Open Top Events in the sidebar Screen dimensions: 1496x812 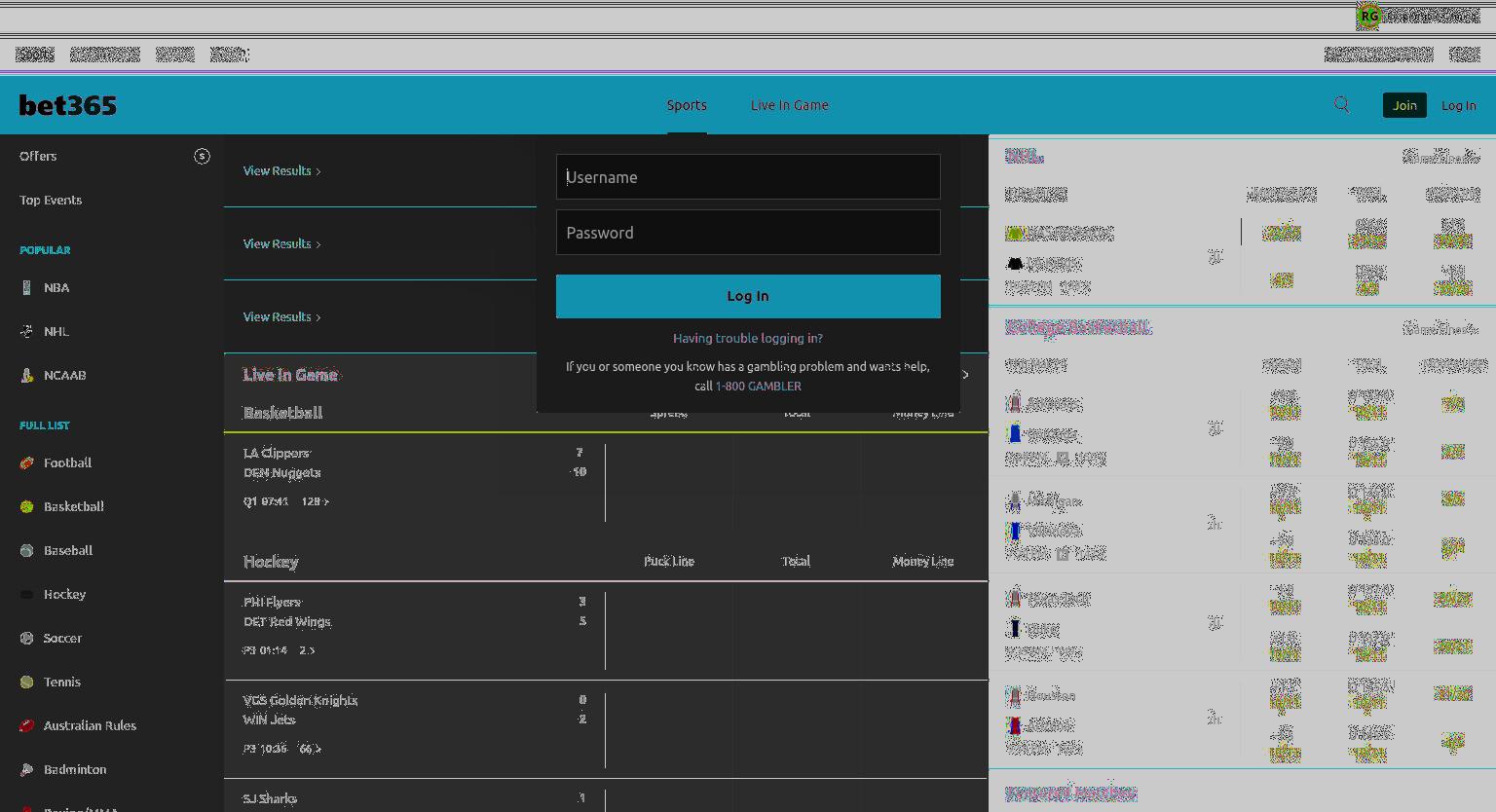[x=51, y=200]
